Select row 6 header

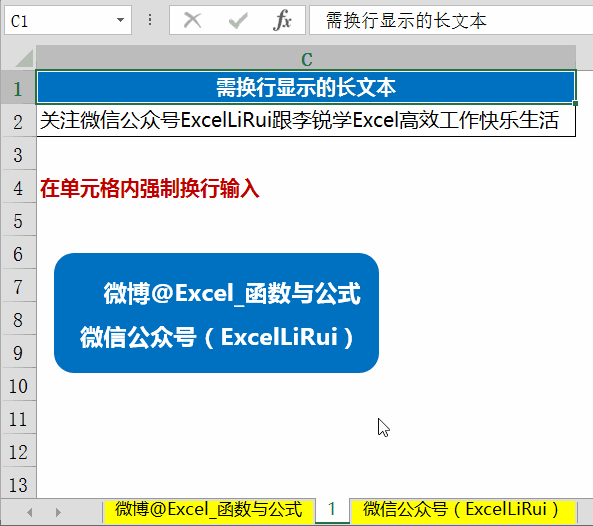(18, 253)
